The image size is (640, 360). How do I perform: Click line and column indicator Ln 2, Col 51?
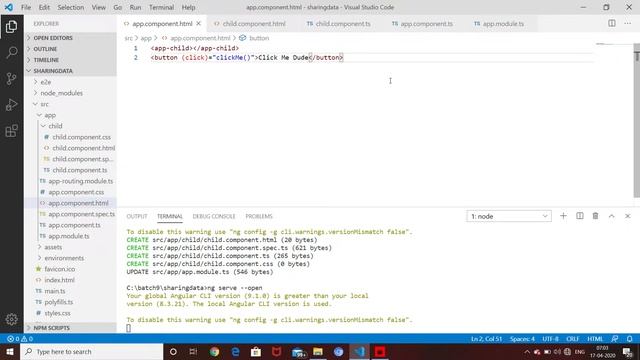(486, 339)
